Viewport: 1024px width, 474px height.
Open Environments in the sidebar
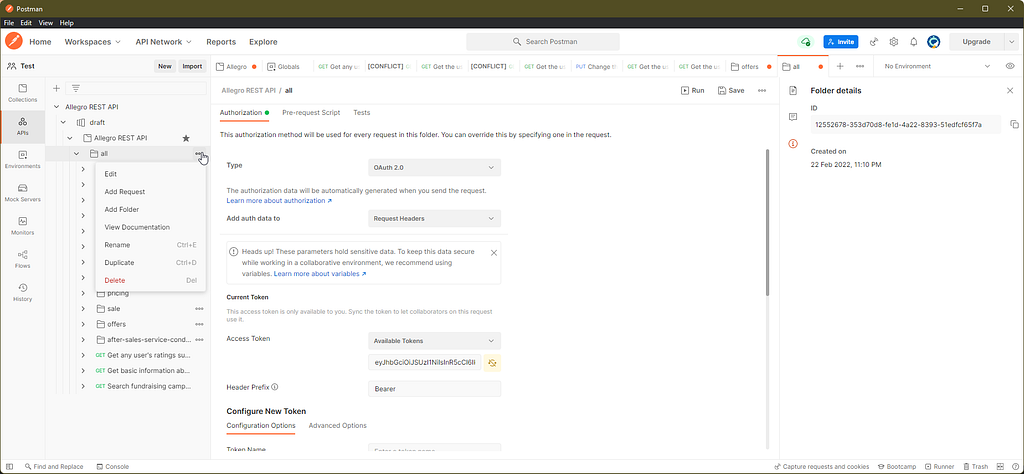click(23, 160)
